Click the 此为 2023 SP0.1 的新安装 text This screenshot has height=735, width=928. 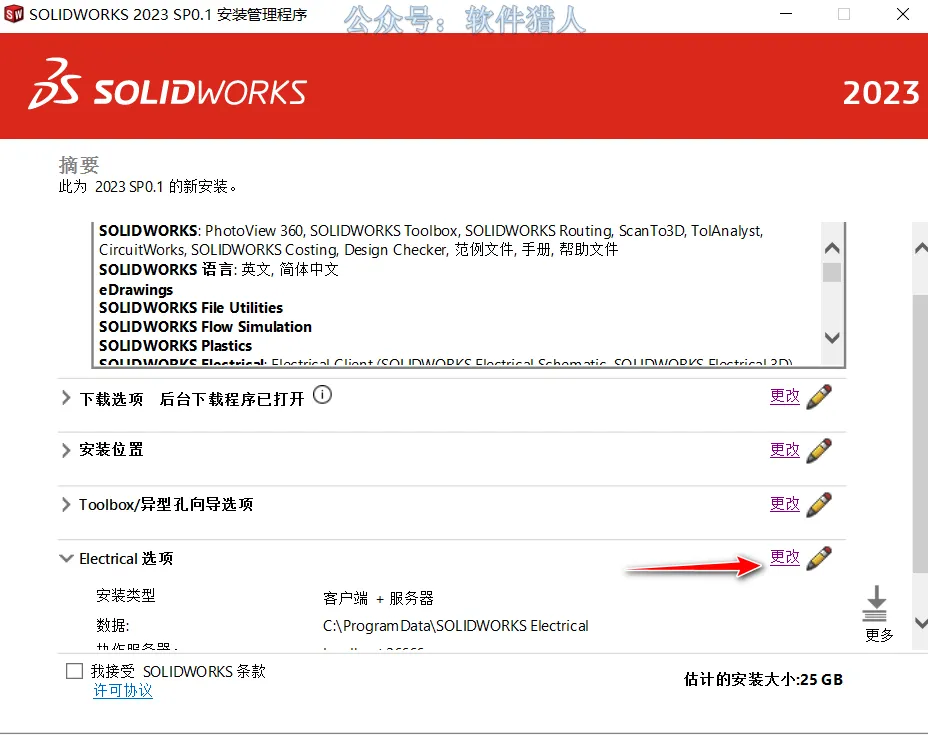(x=147, y=186)
